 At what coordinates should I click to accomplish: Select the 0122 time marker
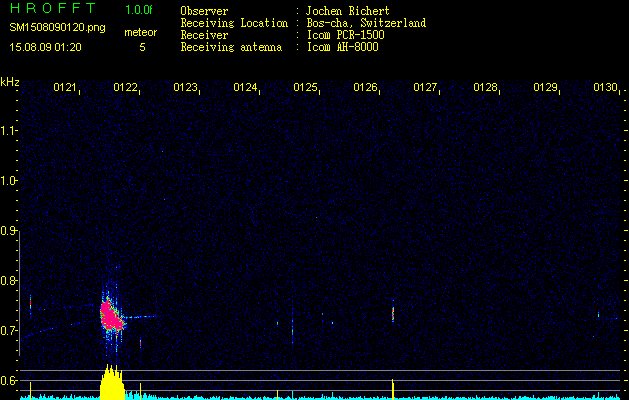125,87
